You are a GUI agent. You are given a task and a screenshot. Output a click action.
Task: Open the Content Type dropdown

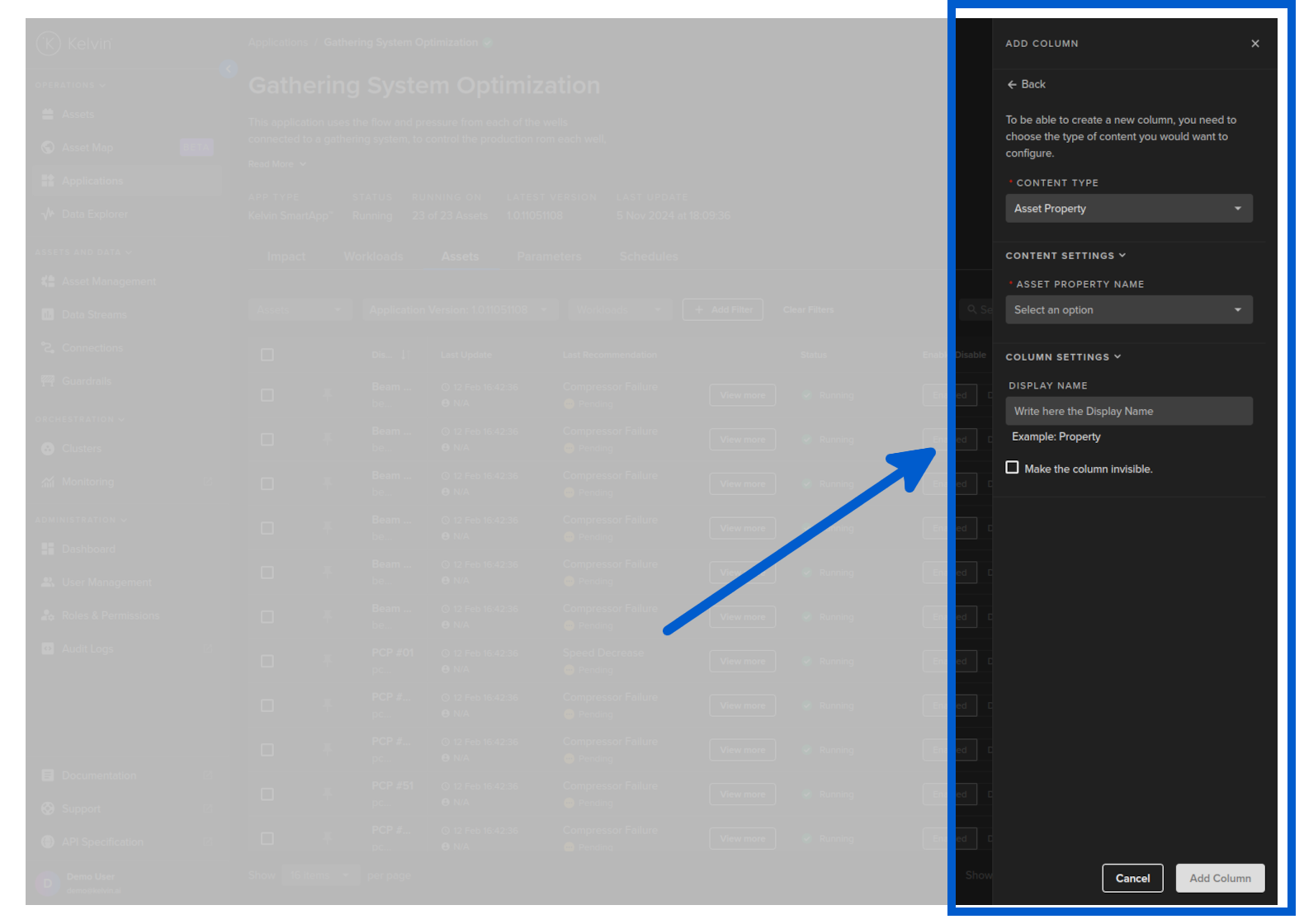[1128, 209]
